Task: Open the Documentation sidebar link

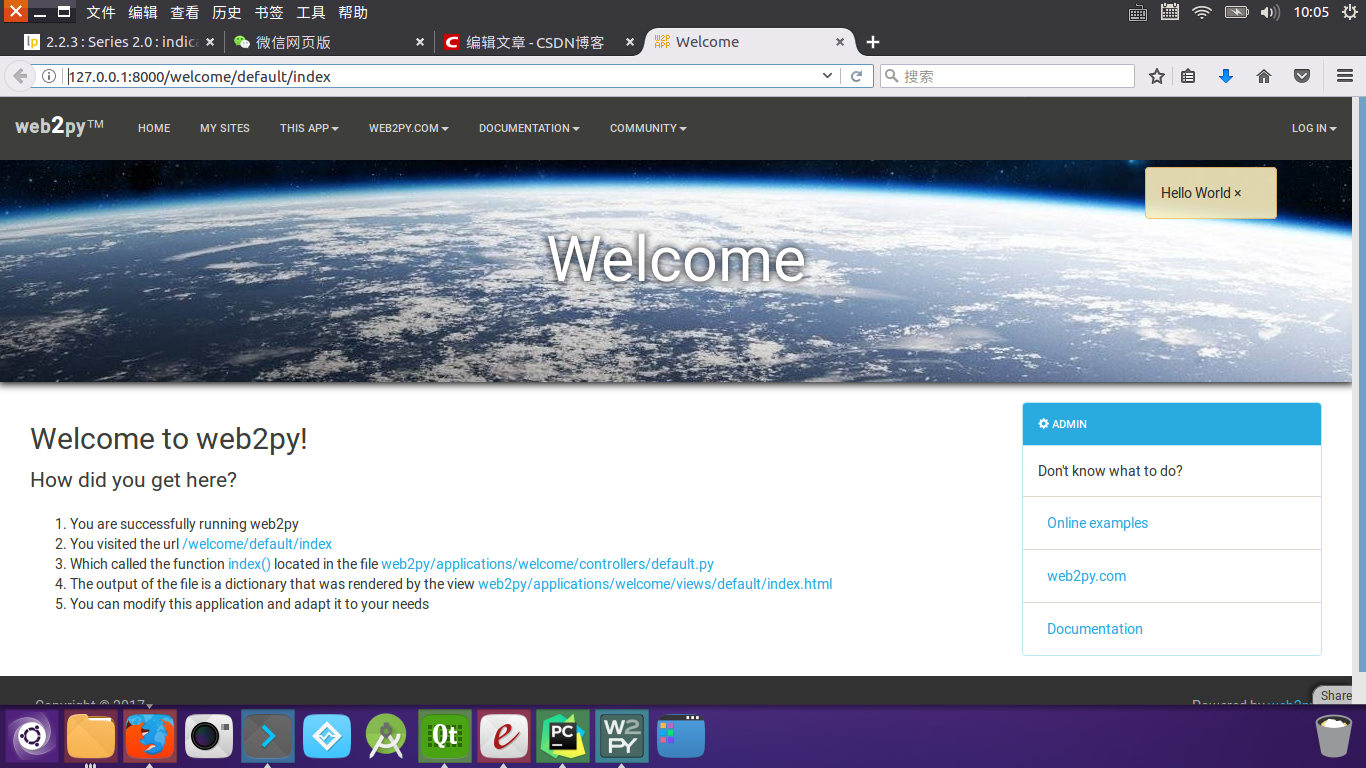Action: (1094, 629)
